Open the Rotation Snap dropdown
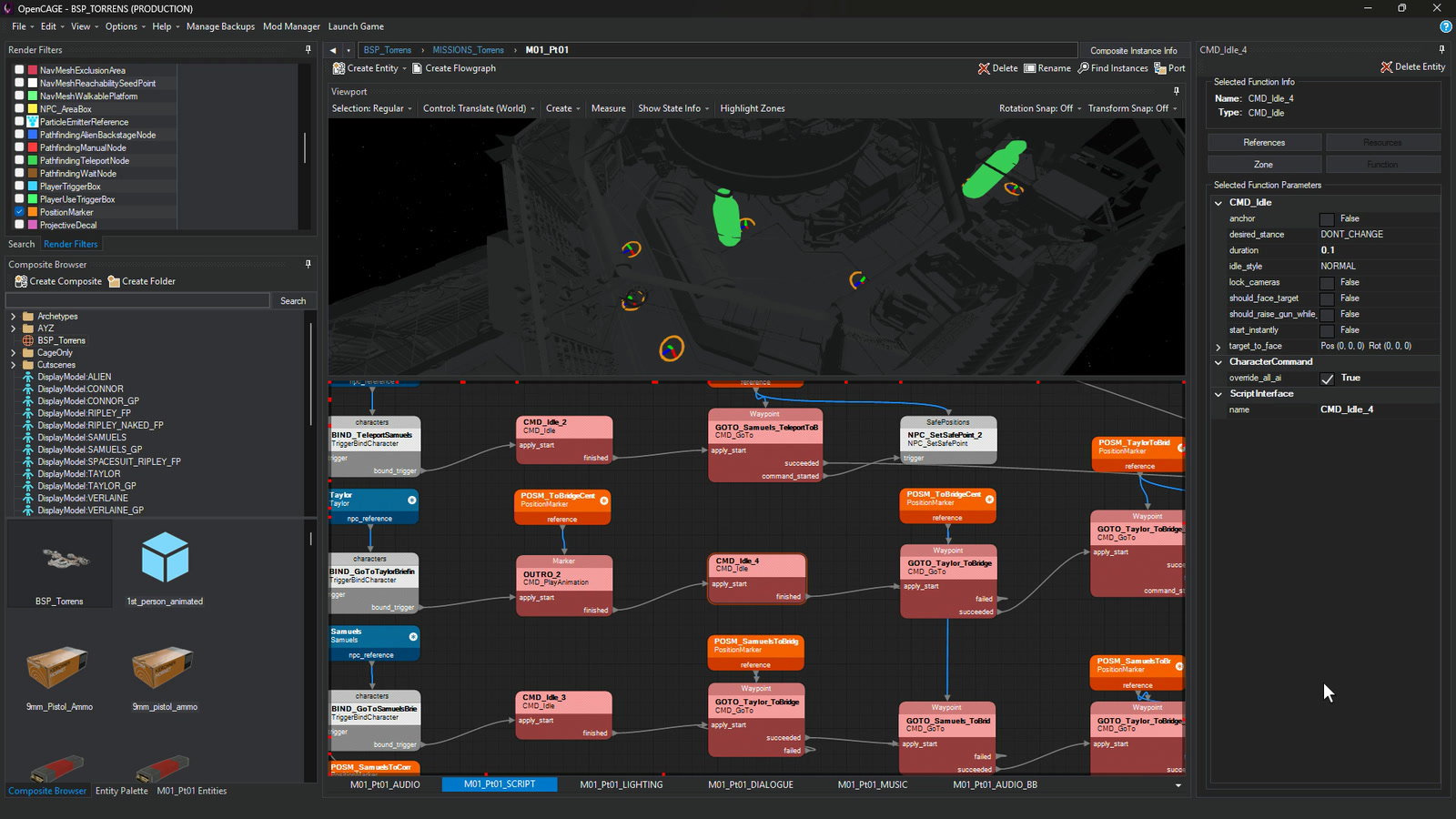This screenshot has height=819, width=1456. coord(1040,108)
